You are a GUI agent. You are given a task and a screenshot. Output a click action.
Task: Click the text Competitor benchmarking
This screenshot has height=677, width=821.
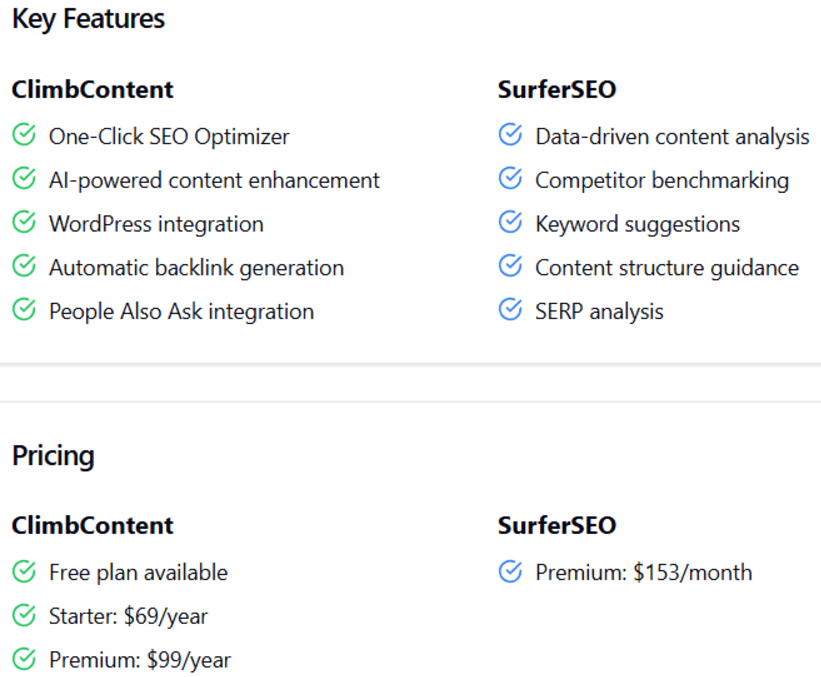coord(662,181)
